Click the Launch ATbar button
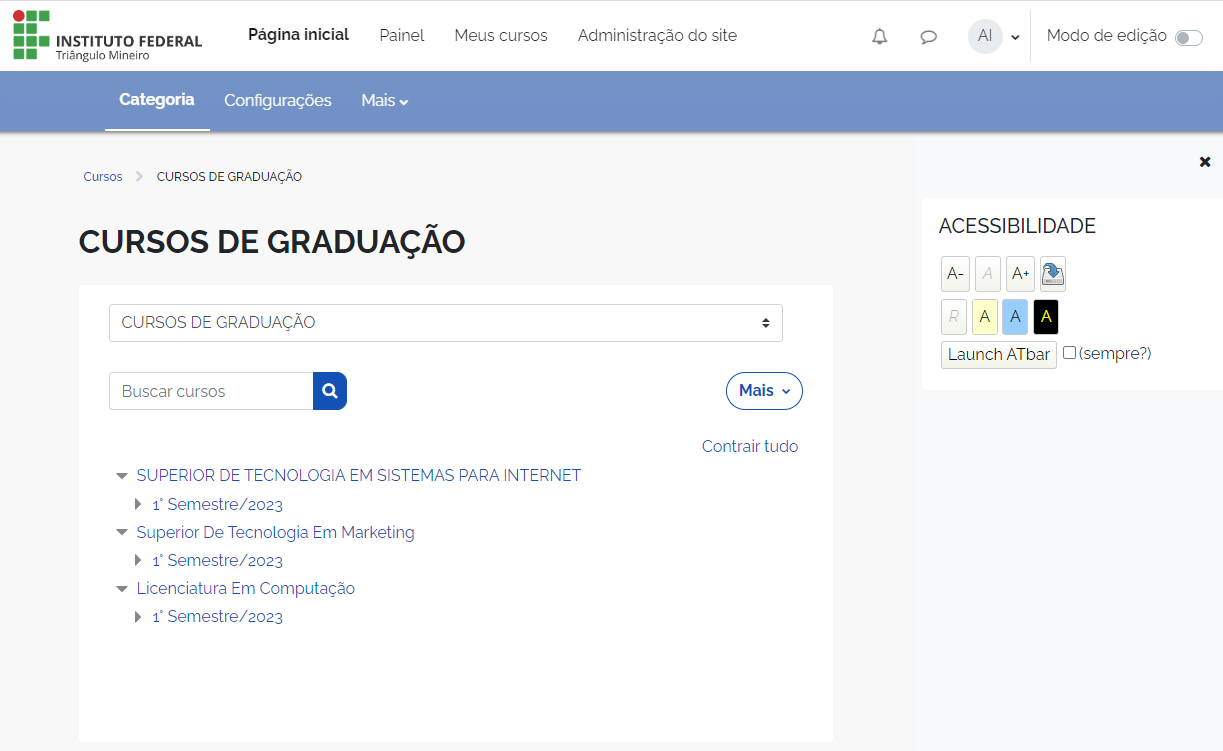Screen dimensions: 1223x751 click(998, 355)
